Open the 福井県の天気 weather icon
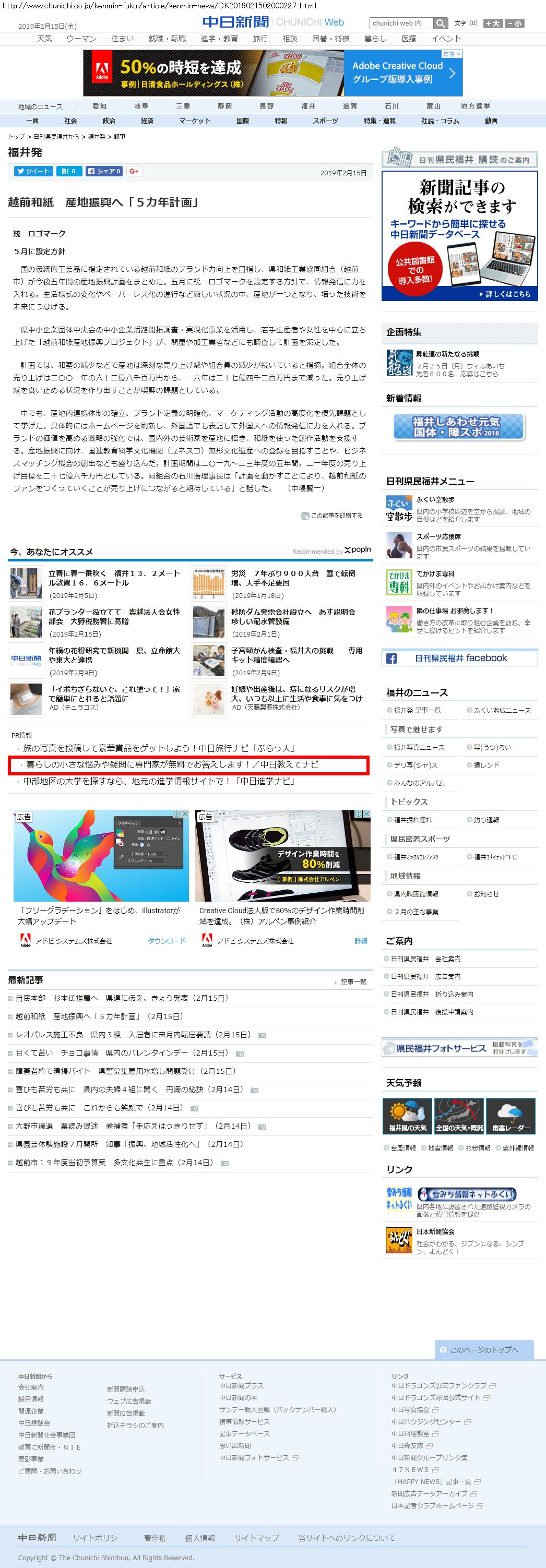 click(407, 1116)
